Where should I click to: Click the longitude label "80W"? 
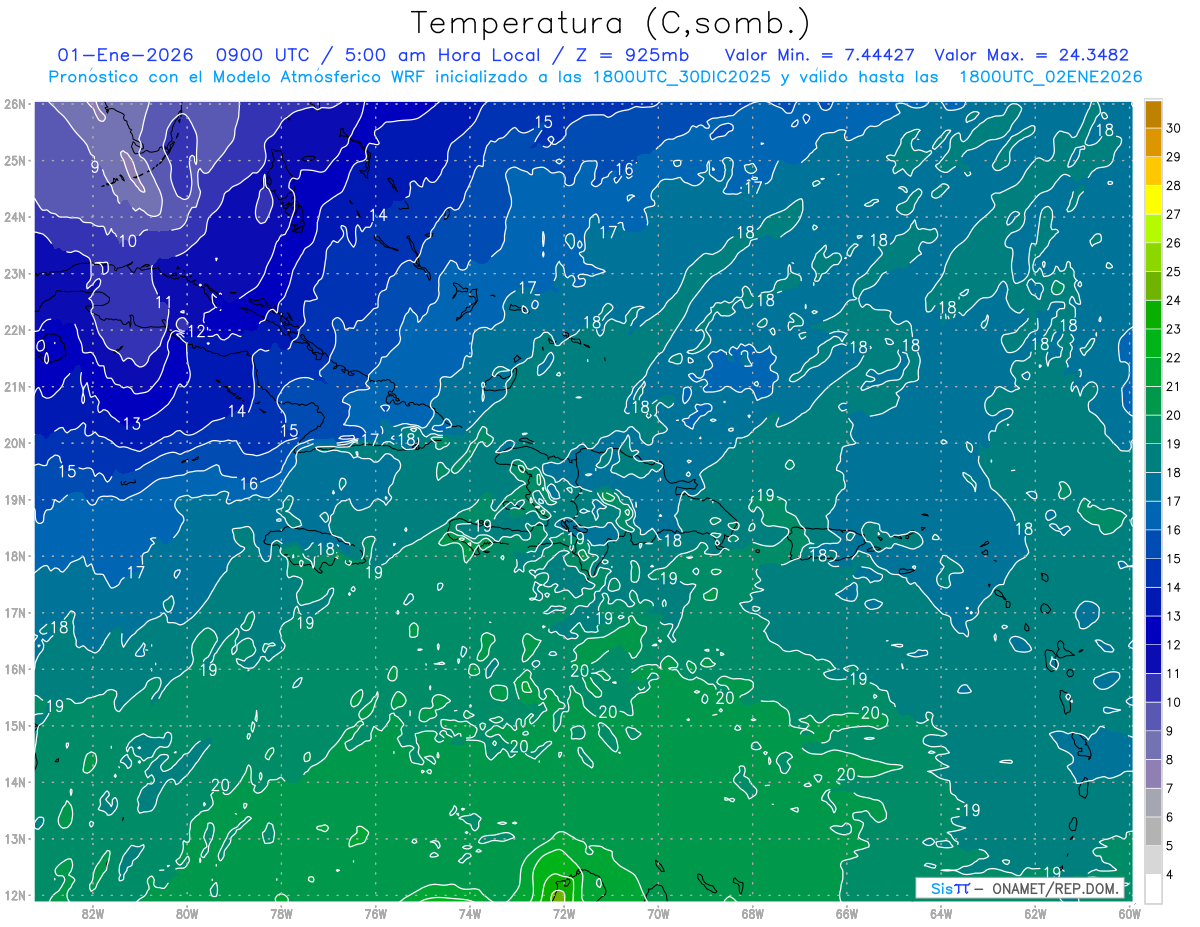(187, 913)
